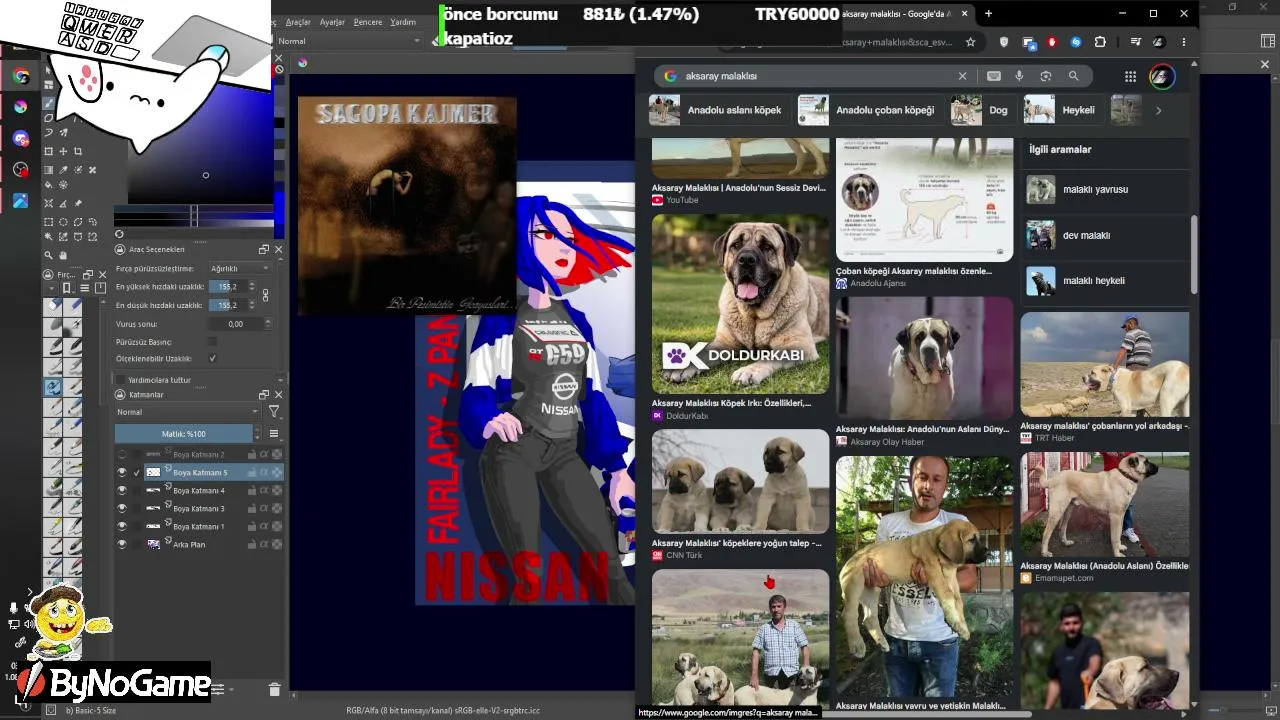1280x720 pixels.
Task: Bookmark this page with the star icon
Action: click(x=970, y=42)
